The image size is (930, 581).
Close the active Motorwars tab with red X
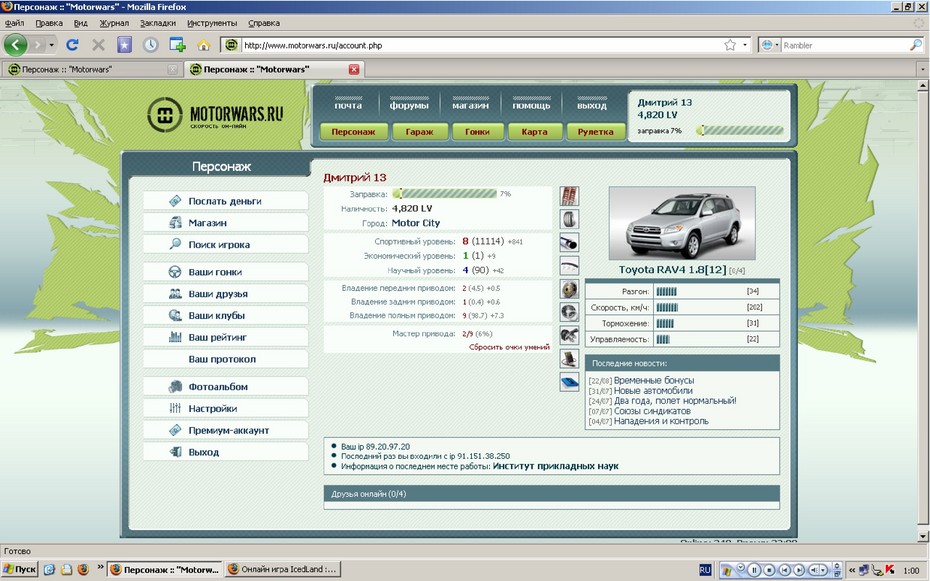tap(353, 69)
